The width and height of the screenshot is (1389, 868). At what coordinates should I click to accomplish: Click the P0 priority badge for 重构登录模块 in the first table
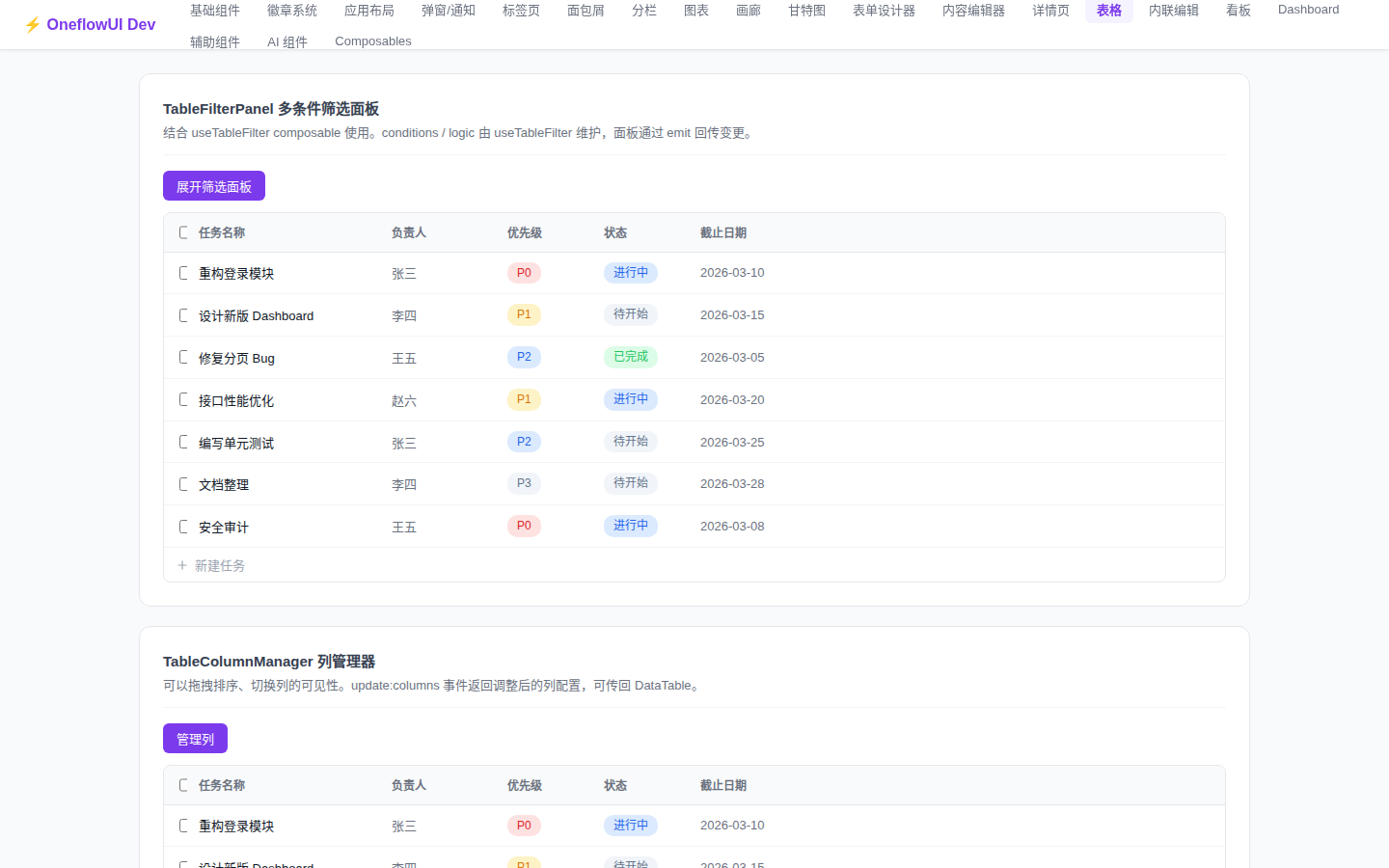pos(524,273)
